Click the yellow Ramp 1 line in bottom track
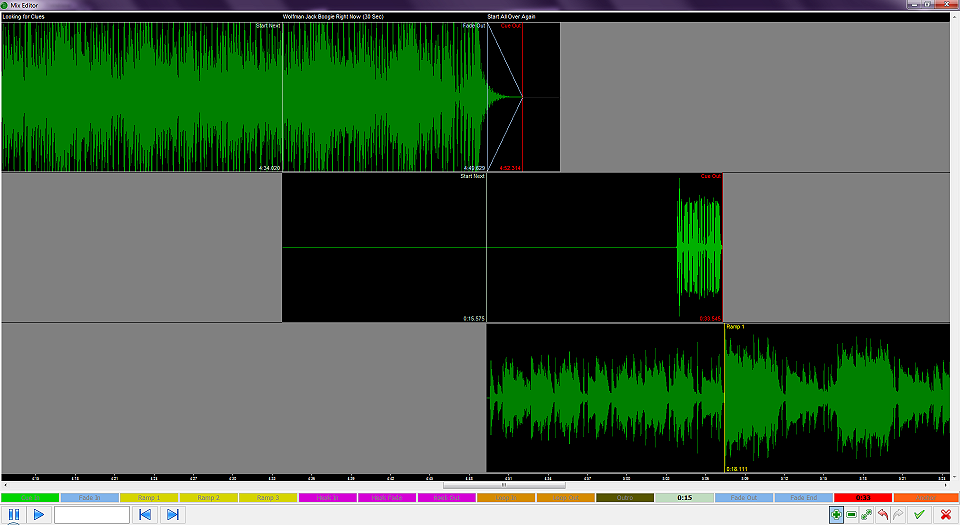Screen dimensions: 960x525 (x=724, y=400)
